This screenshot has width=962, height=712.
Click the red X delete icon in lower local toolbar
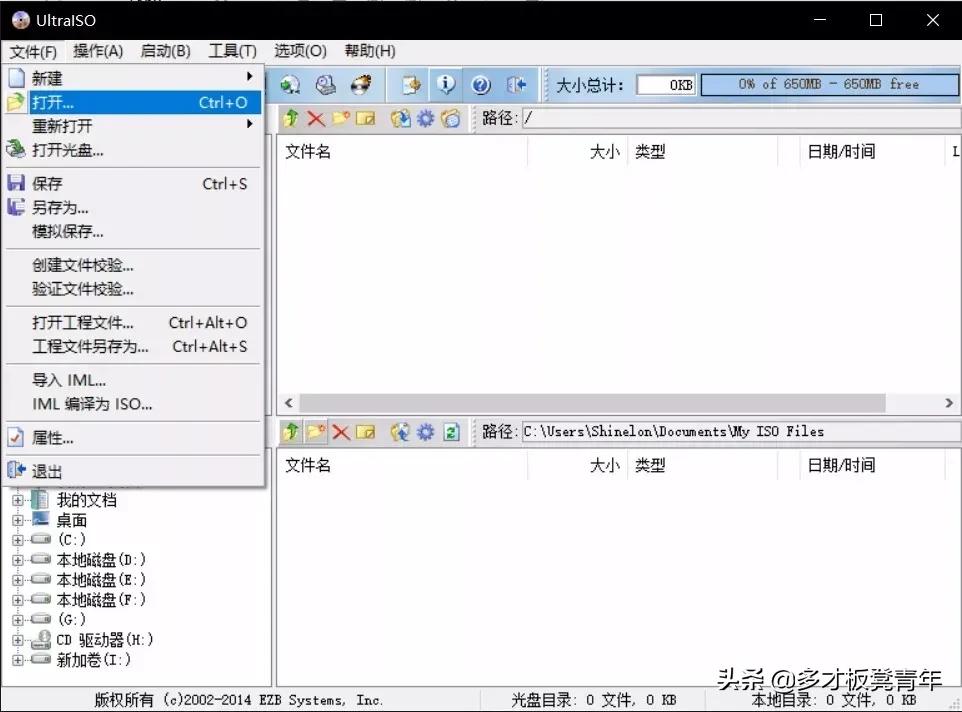[x=341, y=432]
